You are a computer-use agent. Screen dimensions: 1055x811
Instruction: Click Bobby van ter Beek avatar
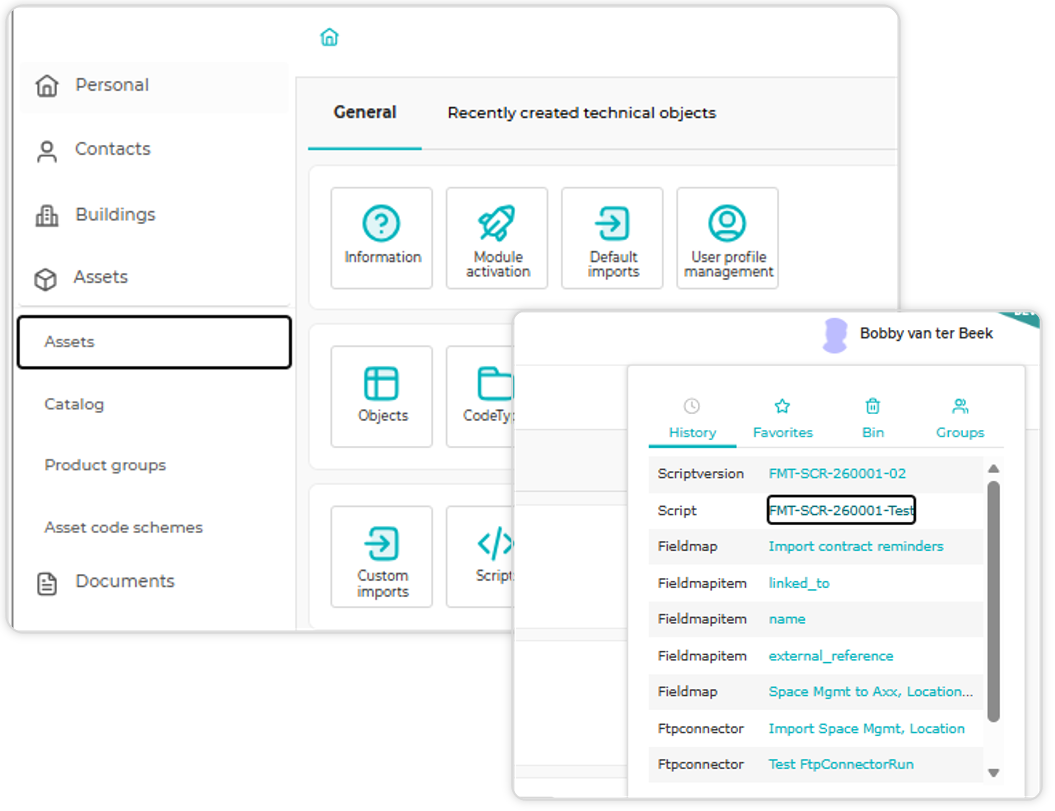[x=835, y=335]
